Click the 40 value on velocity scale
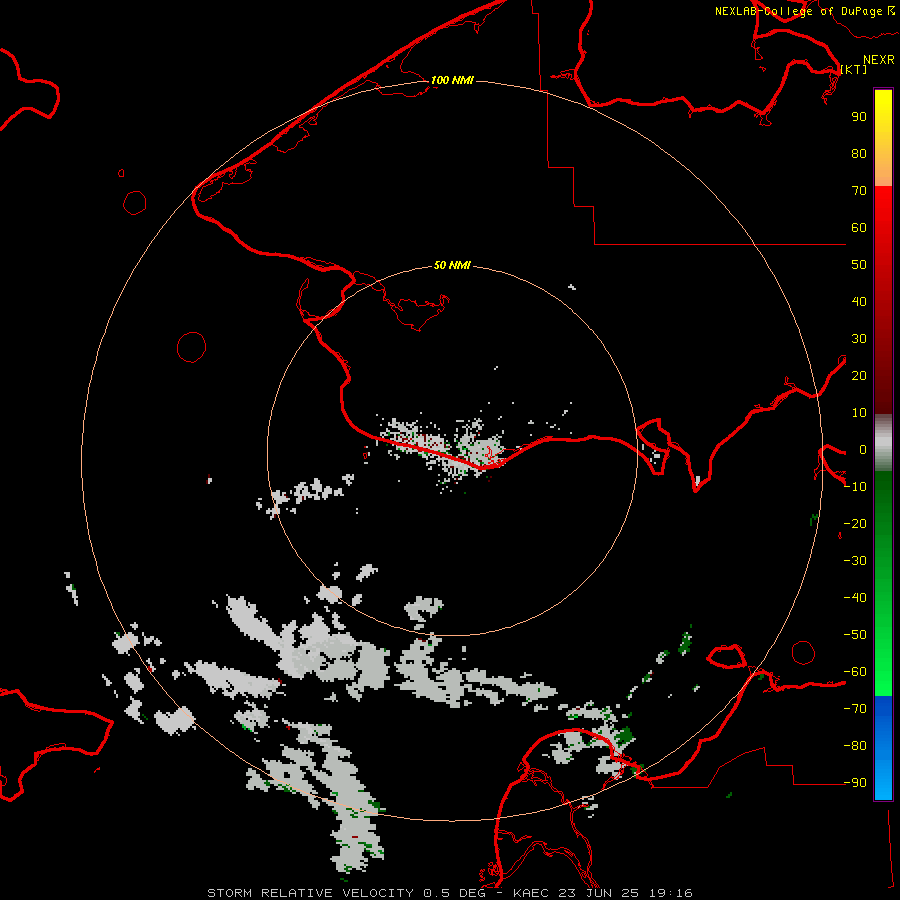The height and width of the screenshot is (900, 900). pos(859,301)
